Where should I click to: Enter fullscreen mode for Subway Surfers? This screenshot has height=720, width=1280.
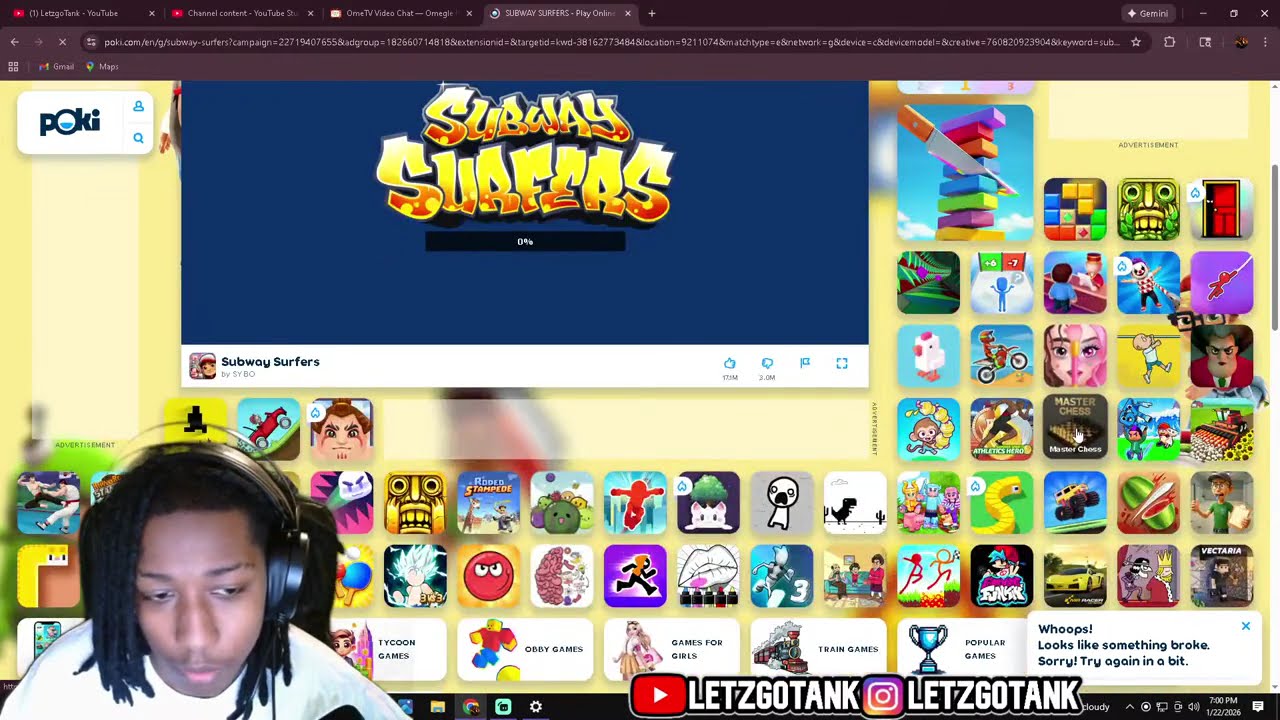(842, 363)
